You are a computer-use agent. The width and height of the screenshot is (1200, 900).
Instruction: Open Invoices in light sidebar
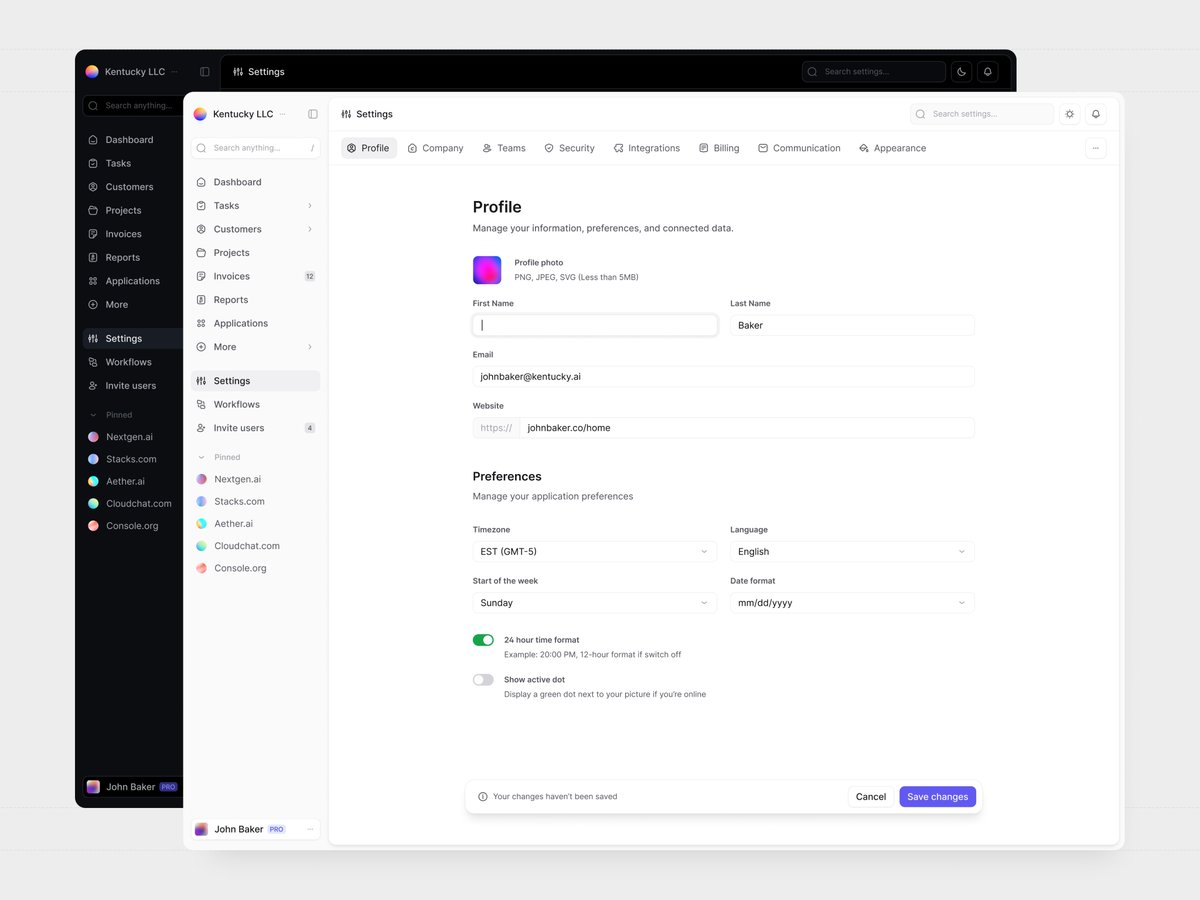pos(255,276)
